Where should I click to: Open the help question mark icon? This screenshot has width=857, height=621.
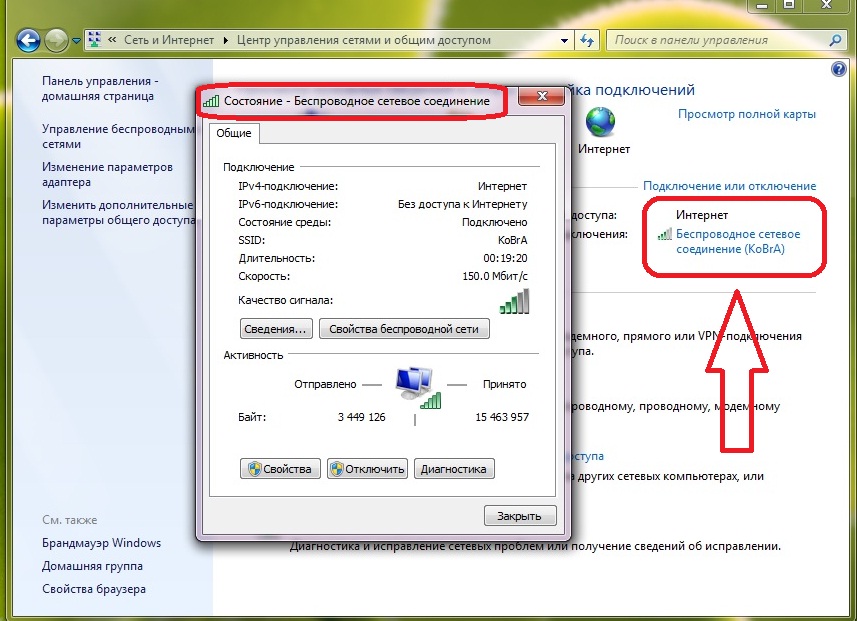click(838, 70)
